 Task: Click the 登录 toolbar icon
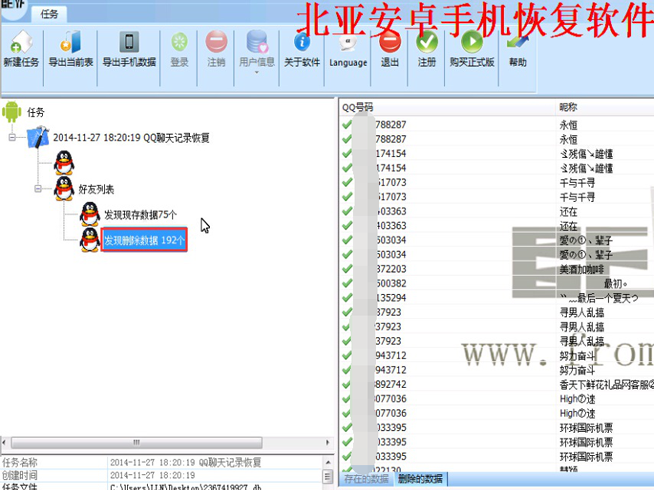pos(179,42)
